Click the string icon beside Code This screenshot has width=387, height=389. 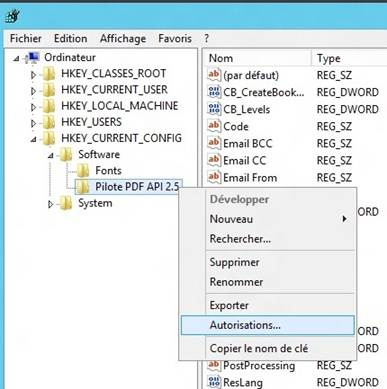(x=214, y=126)
